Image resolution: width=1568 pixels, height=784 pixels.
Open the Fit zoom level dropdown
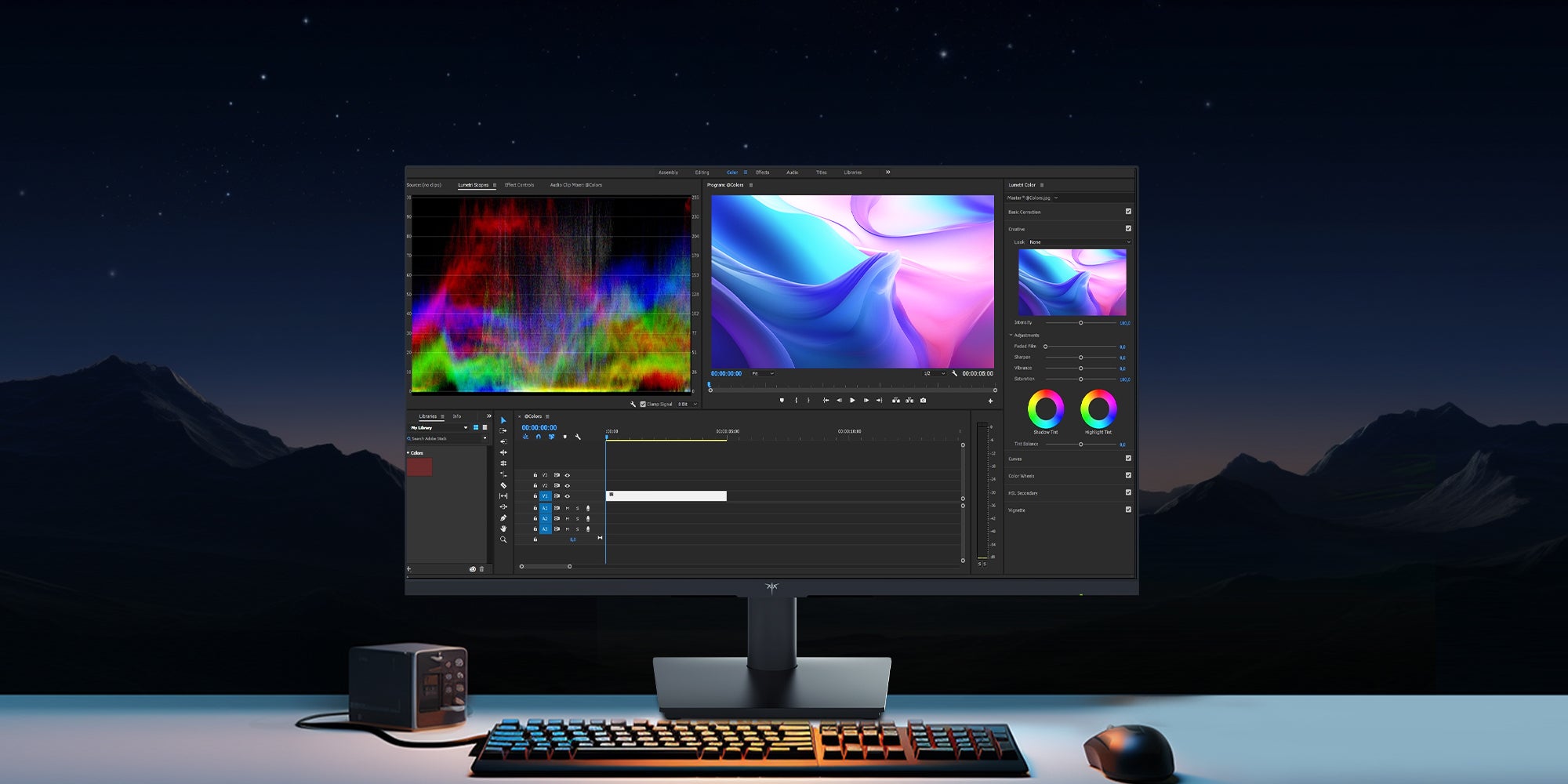(x=762, y=374)
